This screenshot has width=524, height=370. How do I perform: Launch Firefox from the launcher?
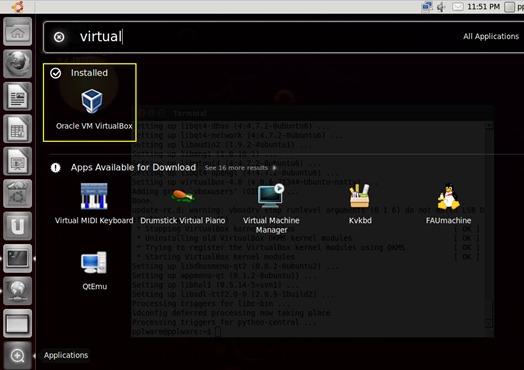pos(17,64)
